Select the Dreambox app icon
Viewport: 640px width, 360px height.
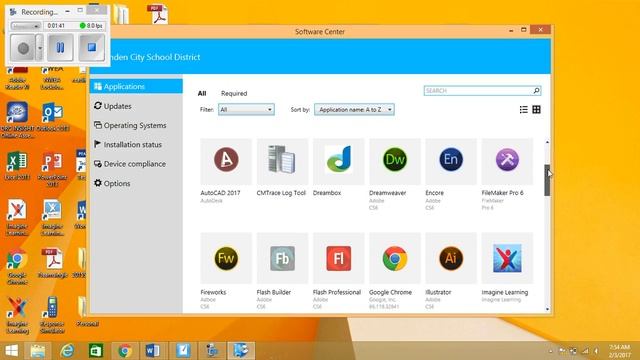(338, 161)
